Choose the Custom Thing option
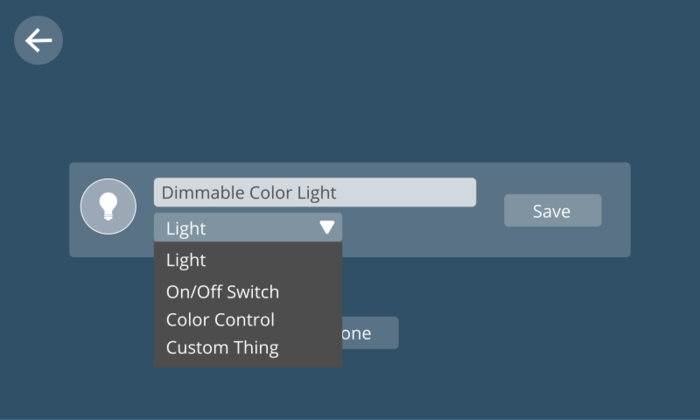This screenshot has height=420, width=700. pos(222,348)
